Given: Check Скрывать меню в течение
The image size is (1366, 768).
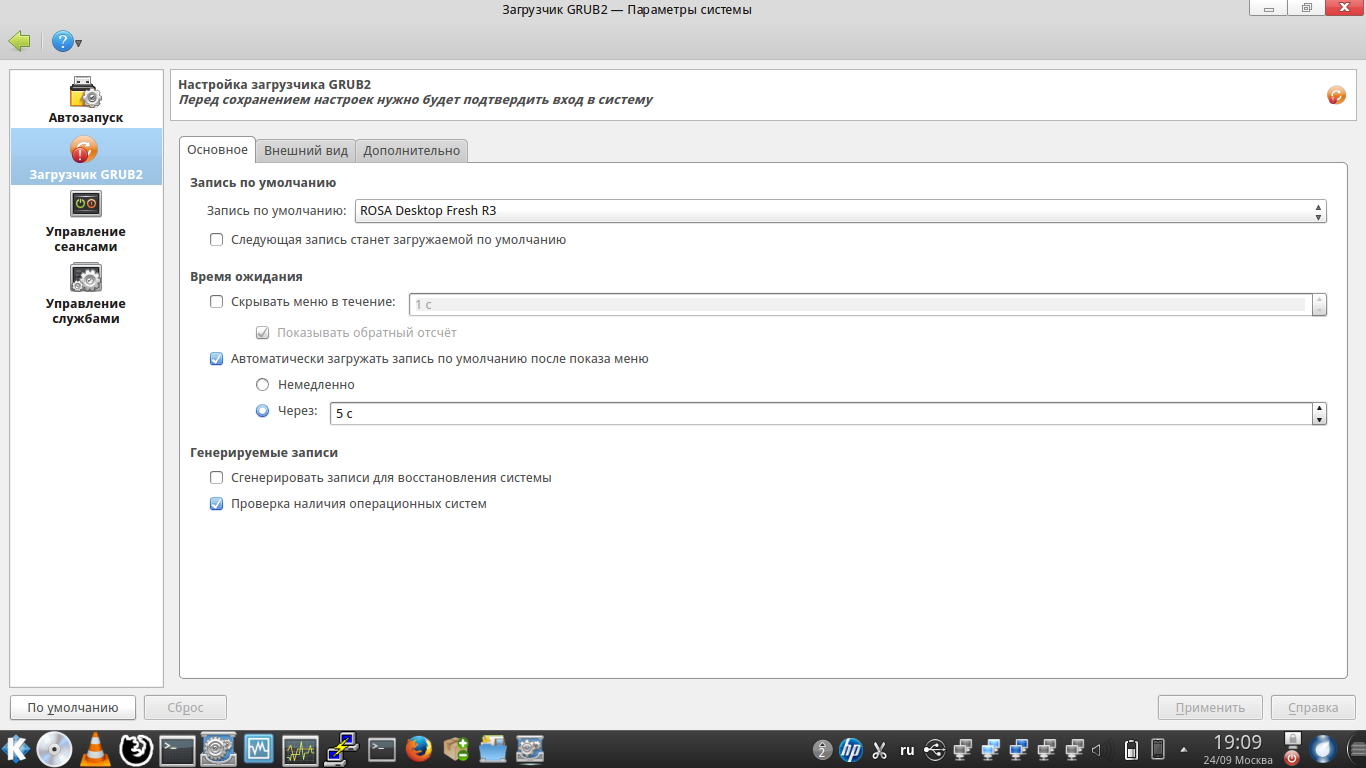Looking at the screenshot, I should pos(216,302).
